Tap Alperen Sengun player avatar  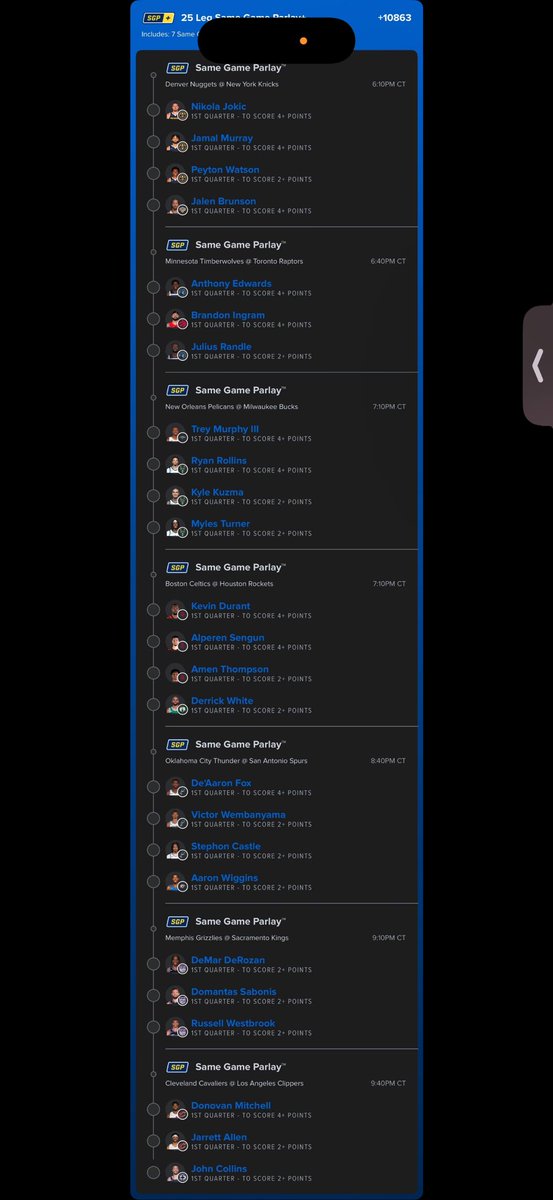click(x=176, y=642)
